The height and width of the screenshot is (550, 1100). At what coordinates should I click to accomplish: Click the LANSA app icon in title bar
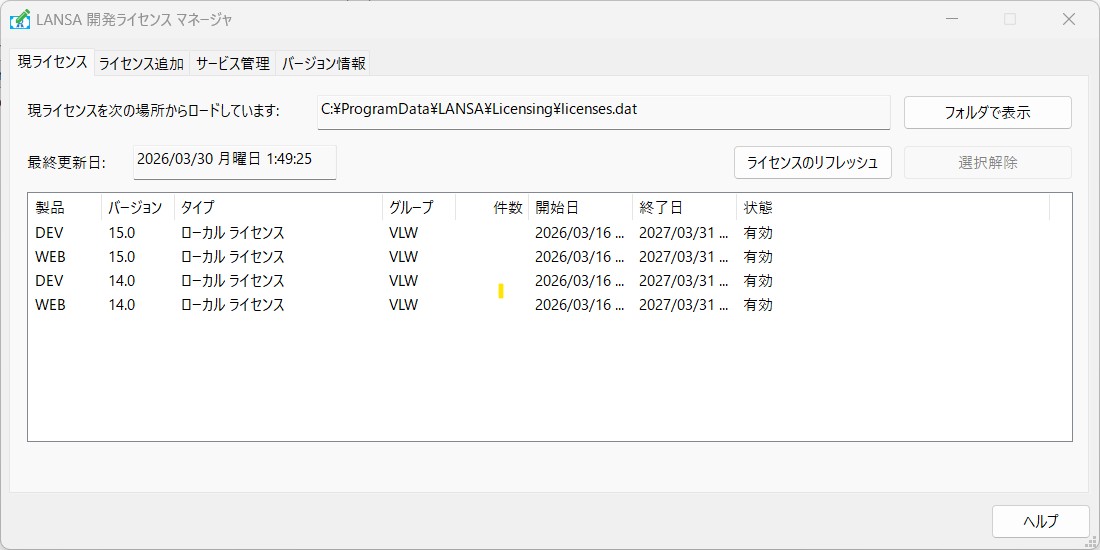click(x=20, y=19)
